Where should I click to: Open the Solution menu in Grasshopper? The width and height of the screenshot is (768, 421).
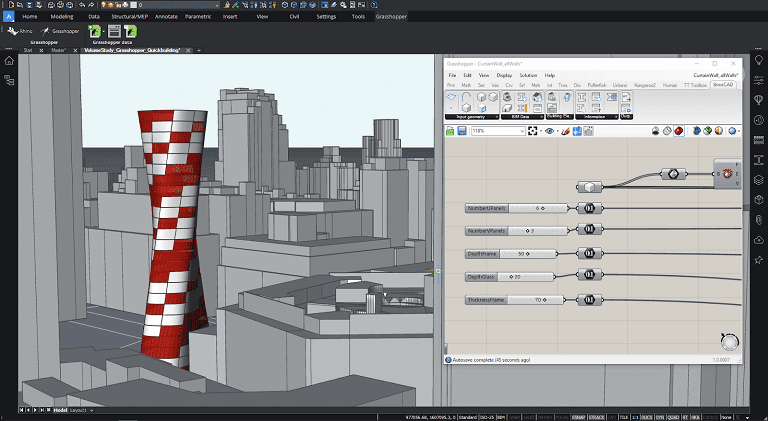pyautogui.click(x=528, y=75)
